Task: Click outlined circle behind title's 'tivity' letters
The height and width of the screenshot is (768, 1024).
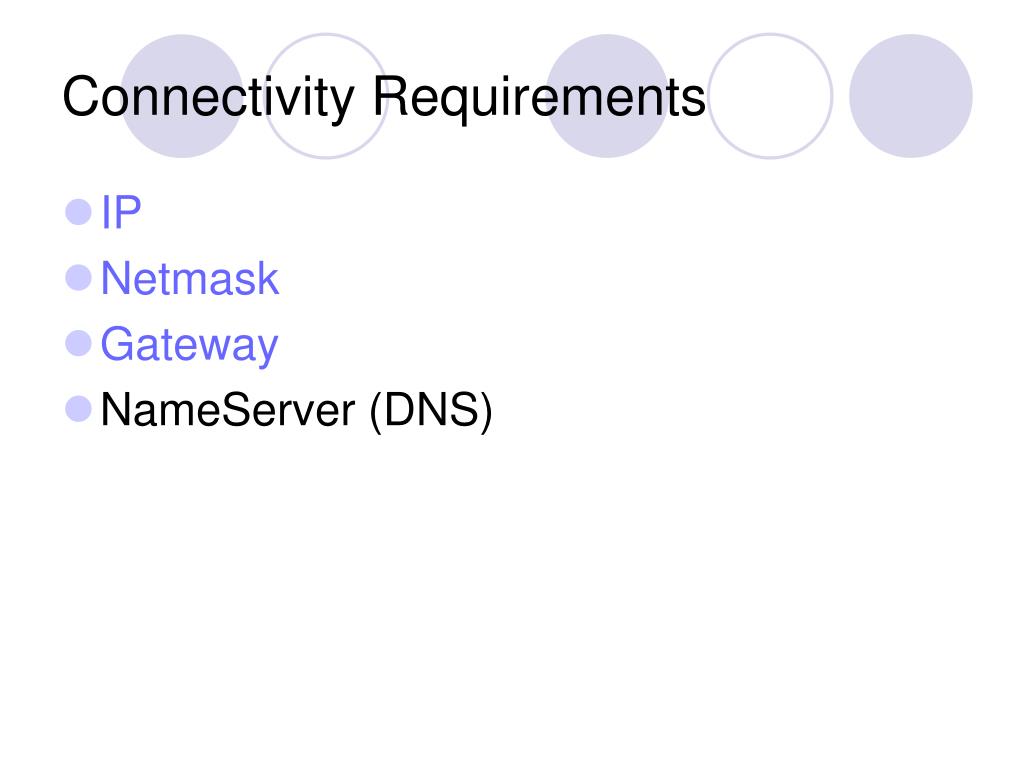Action: (326, 96)
